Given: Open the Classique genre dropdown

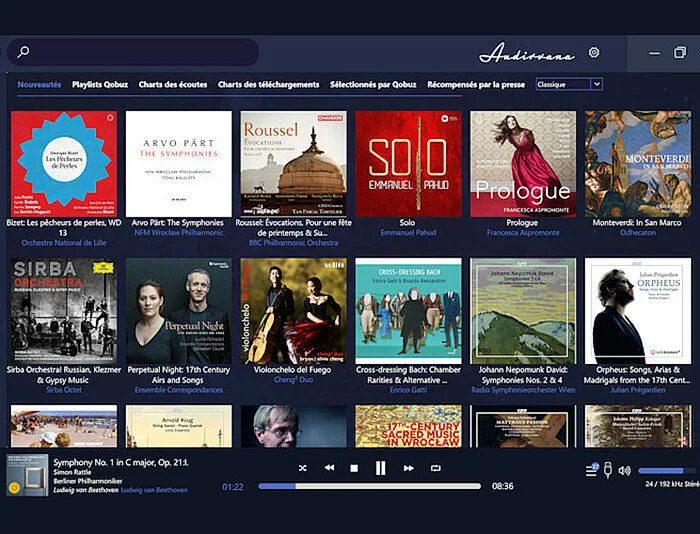Looking at the screenshot, I should (569, 84).
